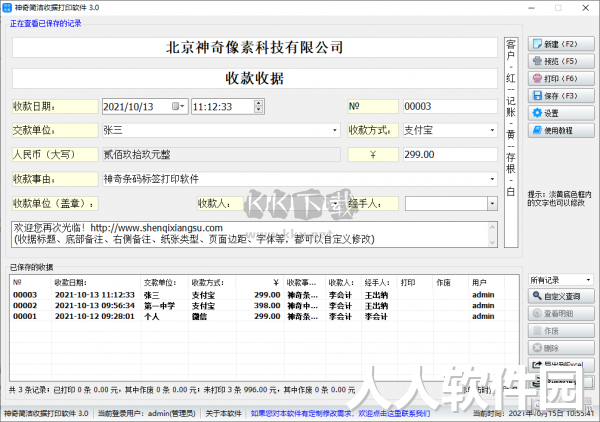Expand the 交款单位 dropdown showing 张三
600x422 pixels.
(334, 130)
